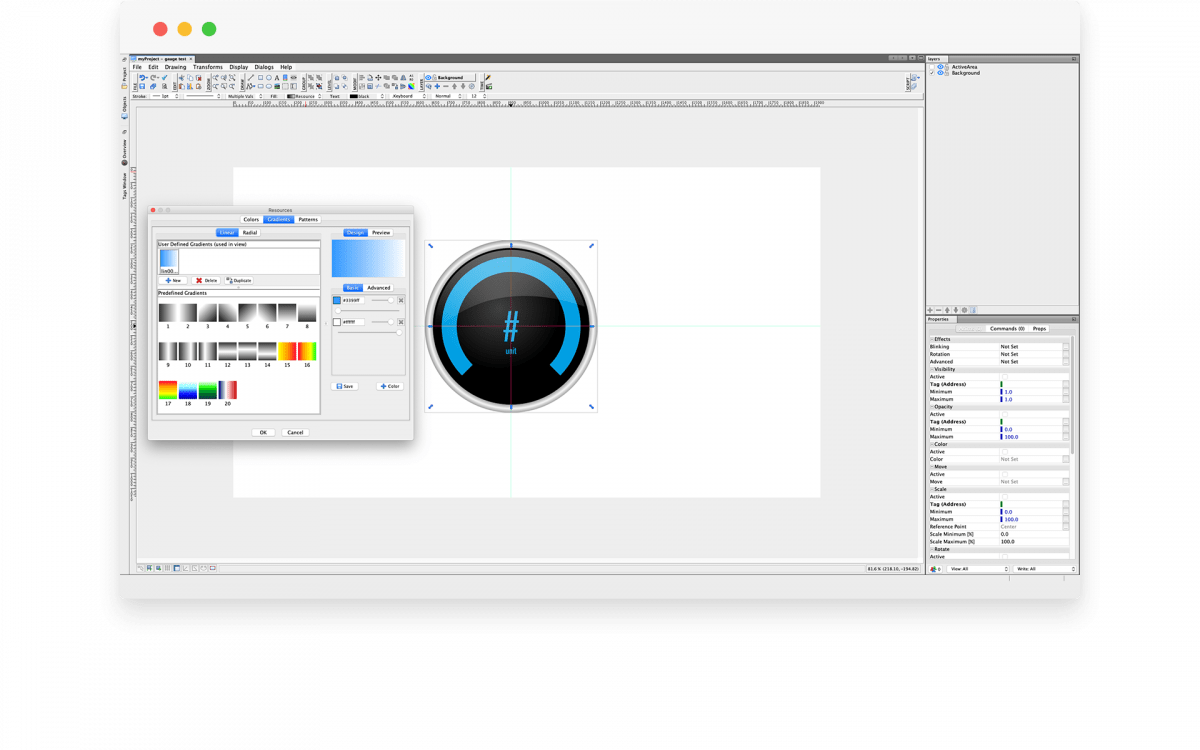The image size is (1200, 750).
Task: Click the eye icon beside Background layer selector
Action: click(427, 77)
